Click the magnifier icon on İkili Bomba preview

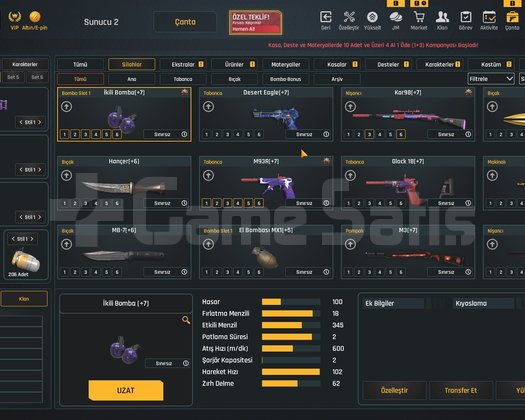click(186, 320)
